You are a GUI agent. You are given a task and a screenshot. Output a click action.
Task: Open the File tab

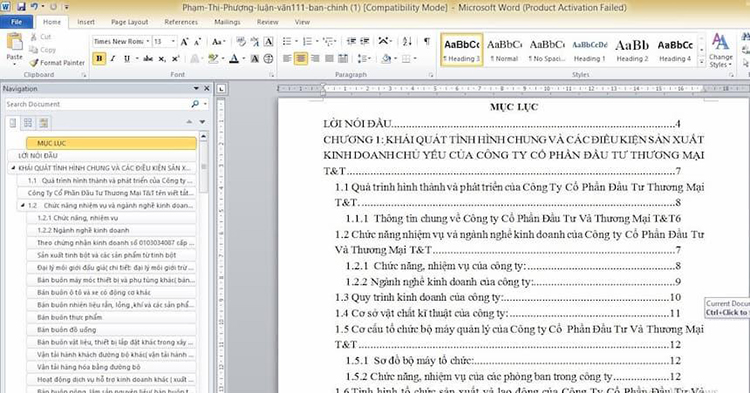16,22
